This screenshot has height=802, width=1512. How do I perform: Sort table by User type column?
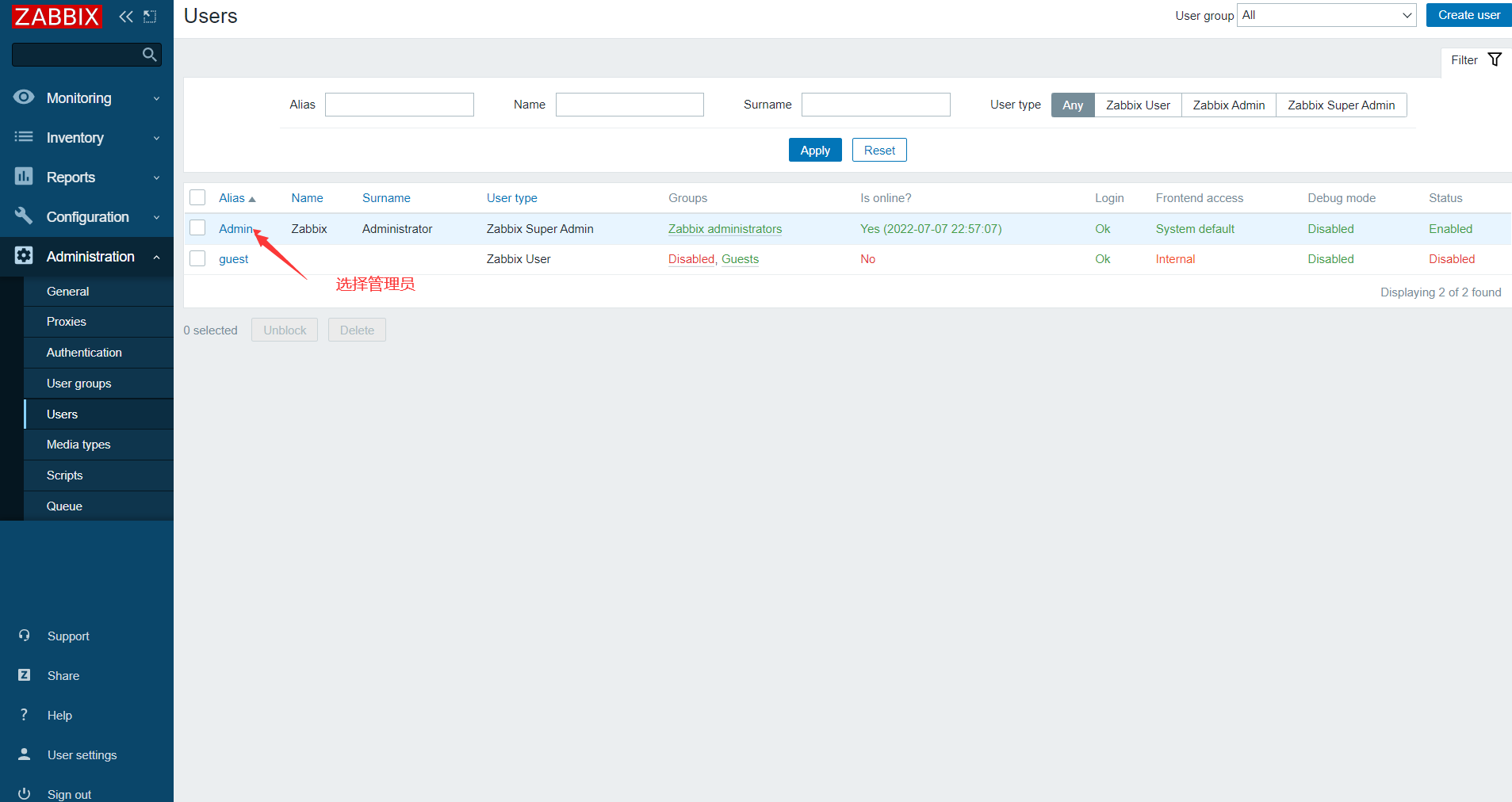point(512,198)
